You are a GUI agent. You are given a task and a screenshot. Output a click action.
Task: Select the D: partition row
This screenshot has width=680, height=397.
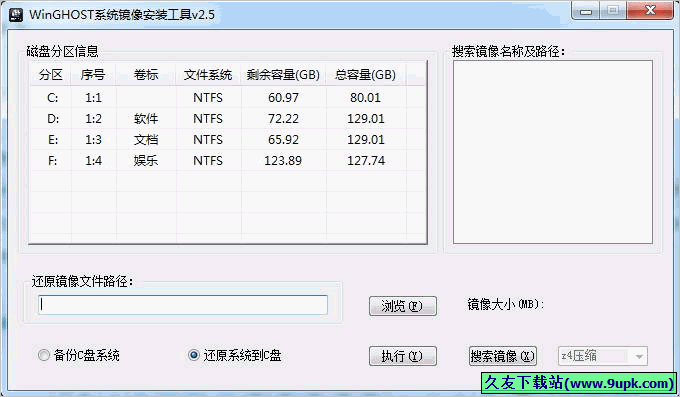coord(228,118)
